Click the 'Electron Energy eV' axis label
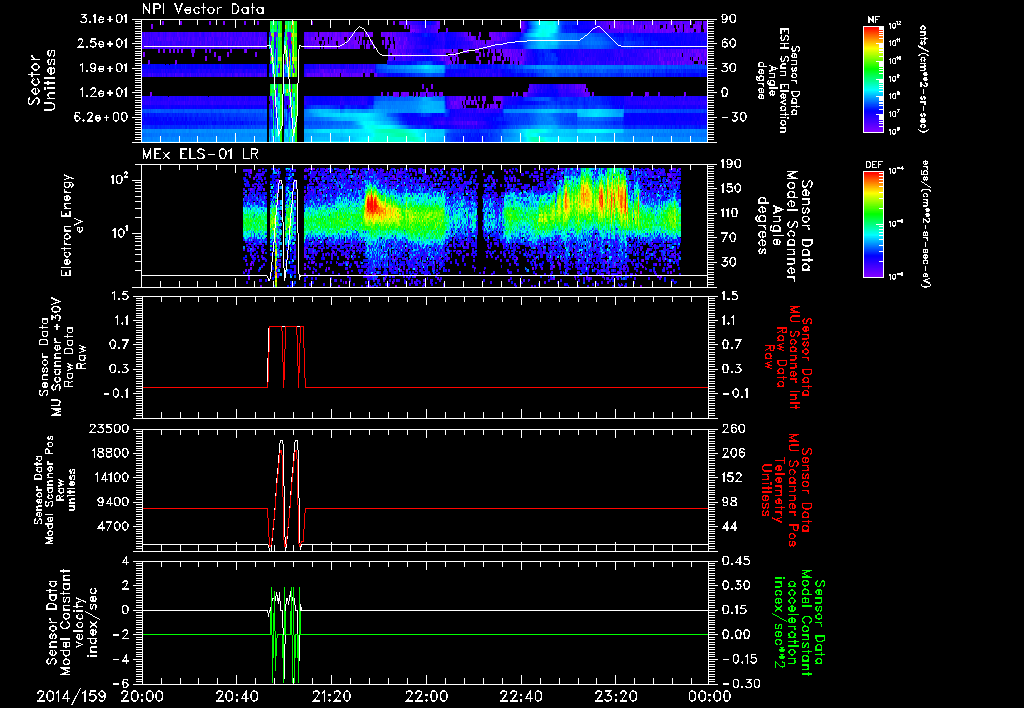This screenshot has width=1024, height=708. click(75, 225)
